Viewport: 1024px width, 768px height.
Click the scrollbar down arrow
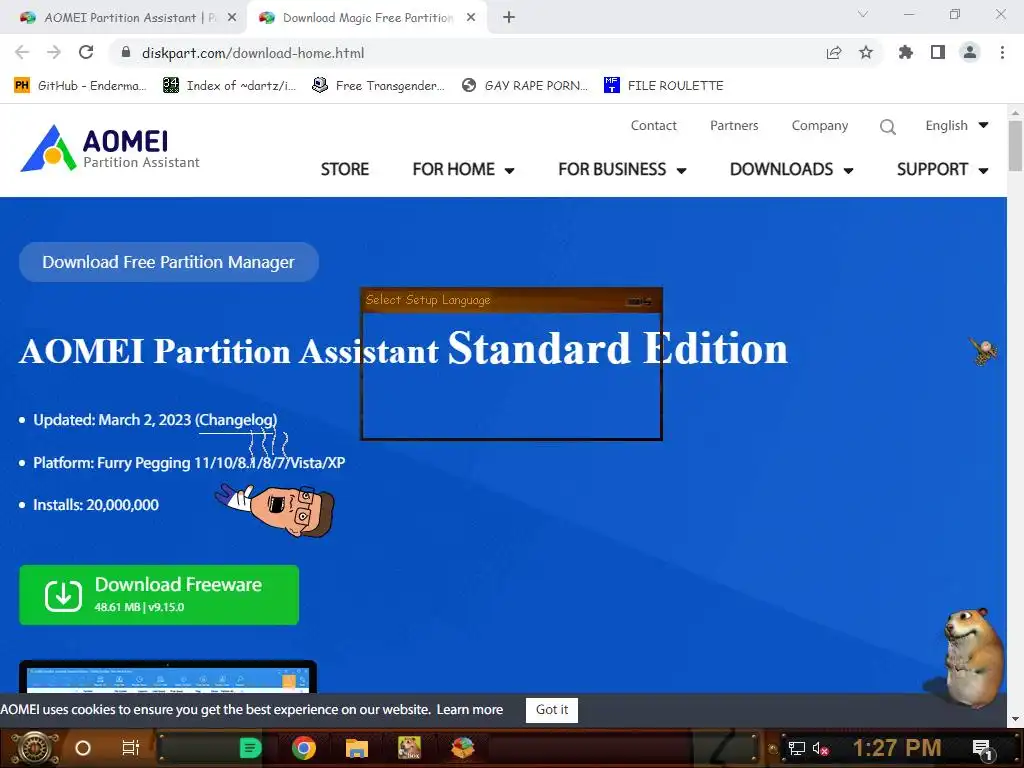click(x=1015, y=719)
